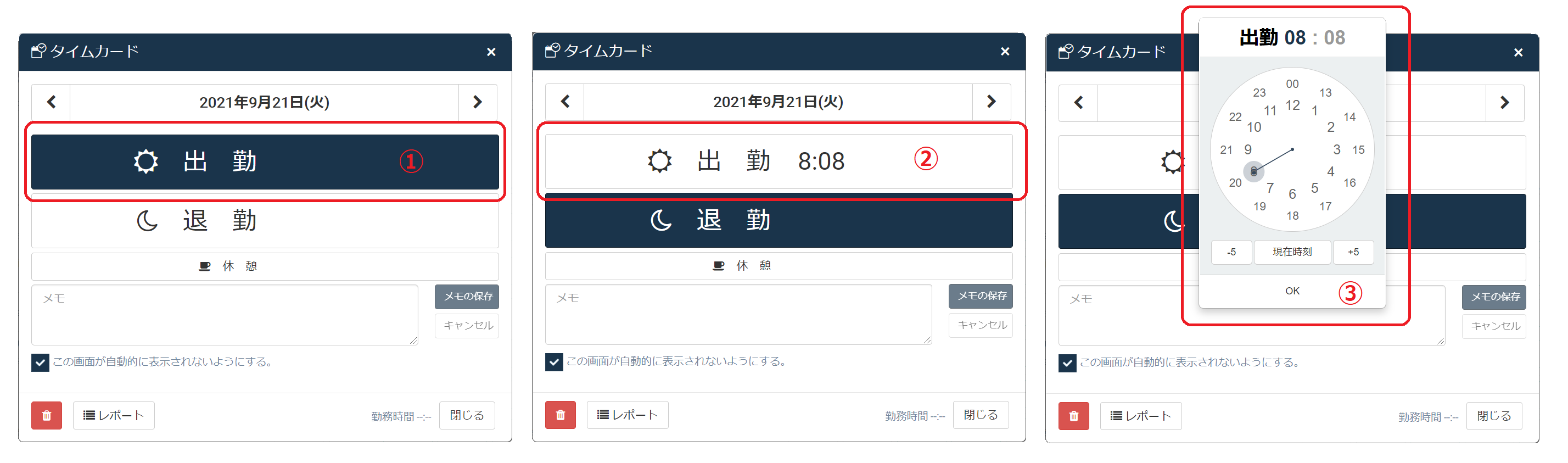Click the 休憩 break button in first panel
The height and width of the screenshot is (463, 1568).
pyautogui.click(x=265, y=266)
